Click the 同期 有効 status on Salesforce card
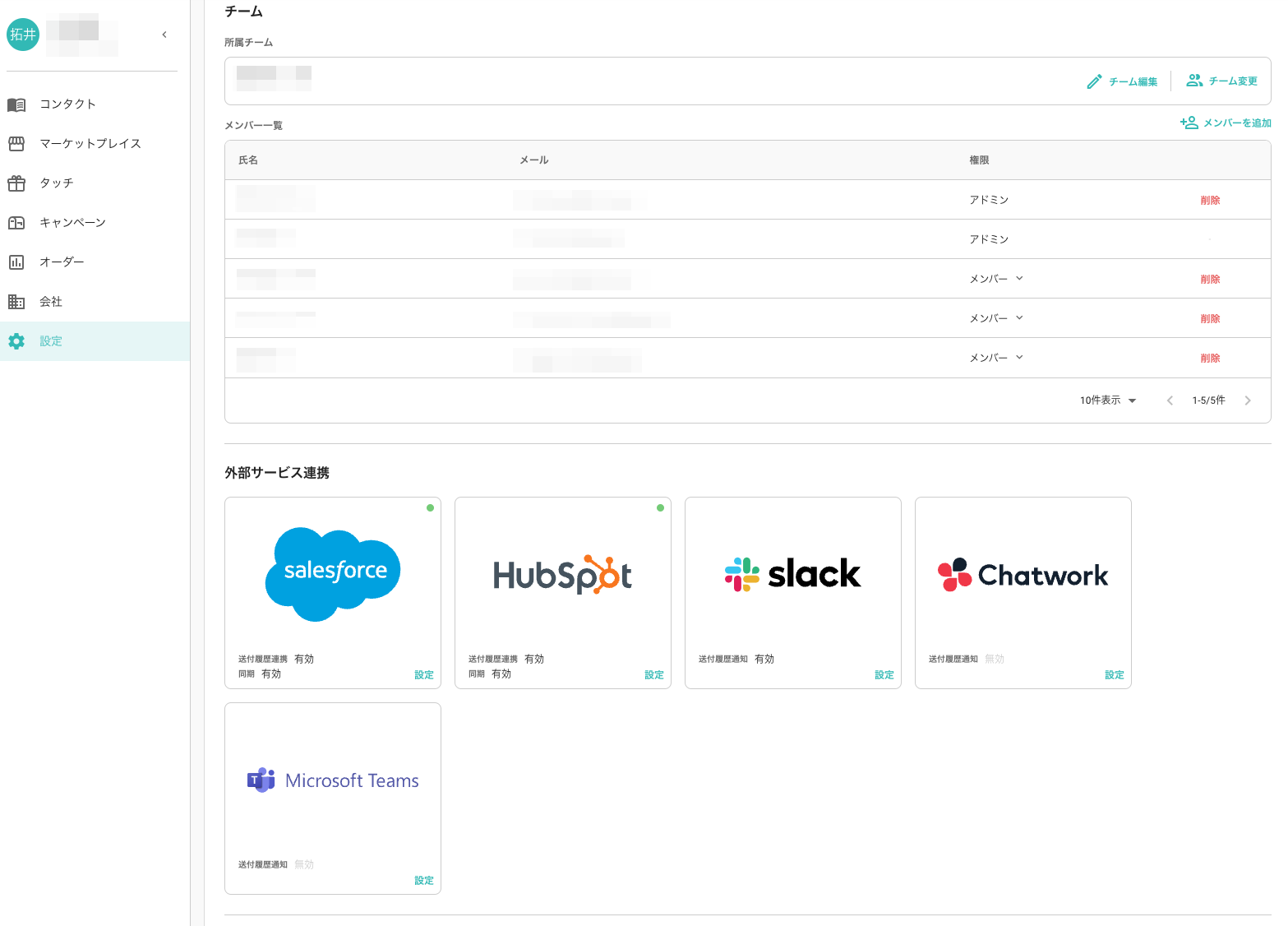Viewport: 1288px width, 926px height. 260,674
